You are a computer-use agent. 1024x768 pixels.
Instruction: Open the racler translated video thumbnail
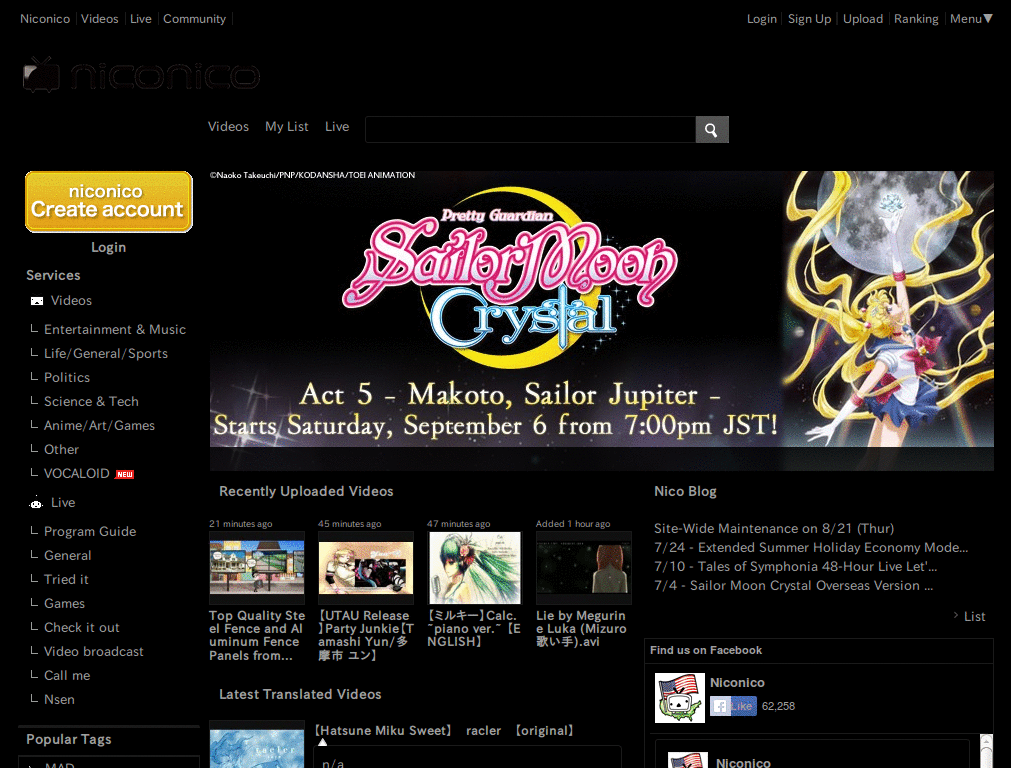coord(257,744)
